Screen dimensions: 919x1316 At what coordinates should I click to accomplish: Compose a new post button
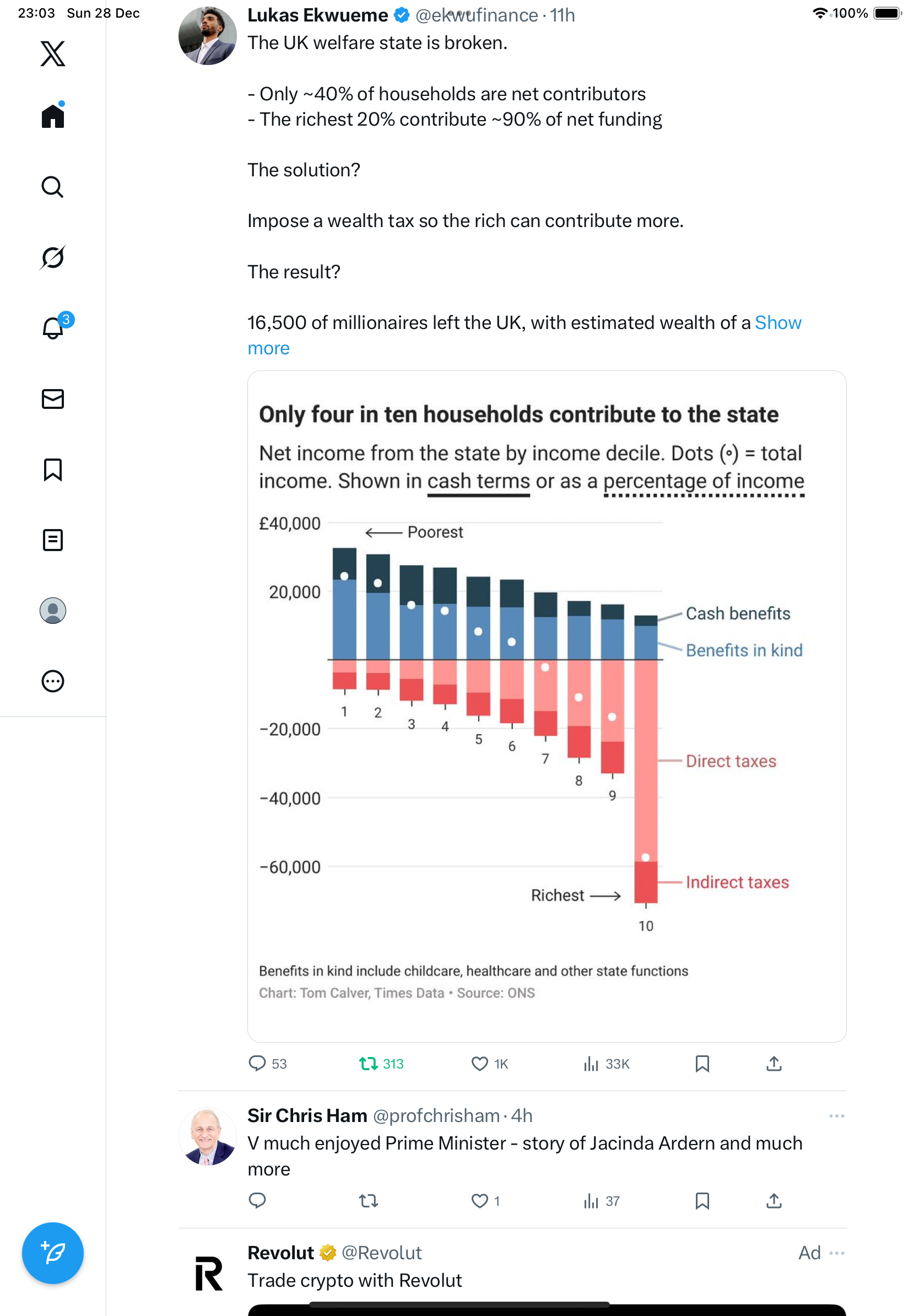(53, 1253)
